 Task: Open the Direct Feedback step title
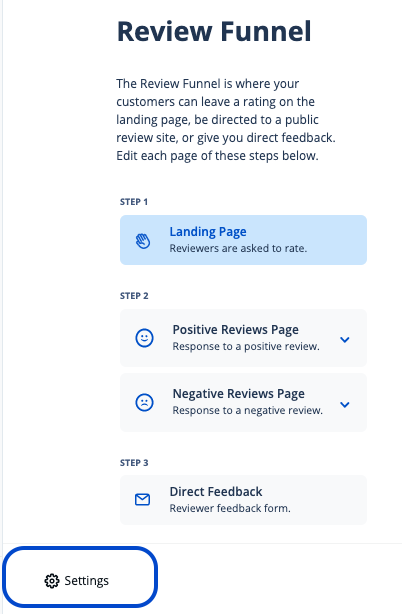pos(216,491)
